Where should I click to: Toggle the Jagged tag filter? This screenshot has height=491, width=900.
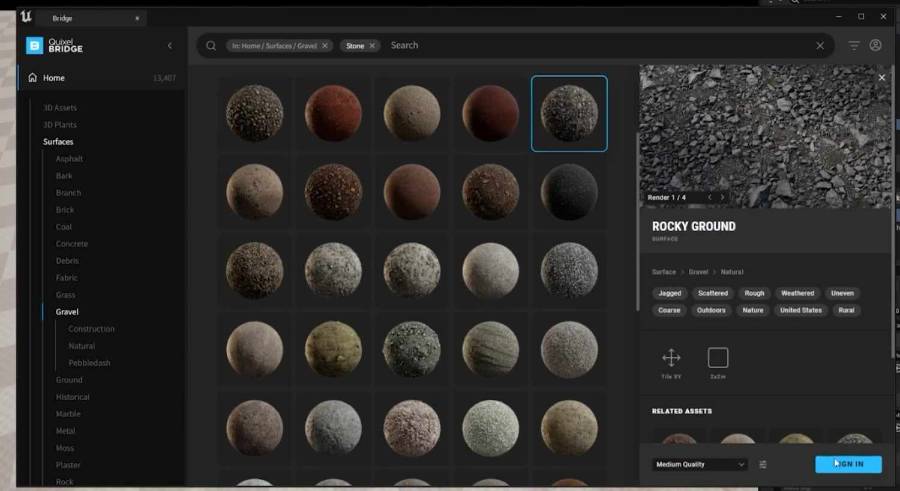pyautogui.click(x=669, y=293)
